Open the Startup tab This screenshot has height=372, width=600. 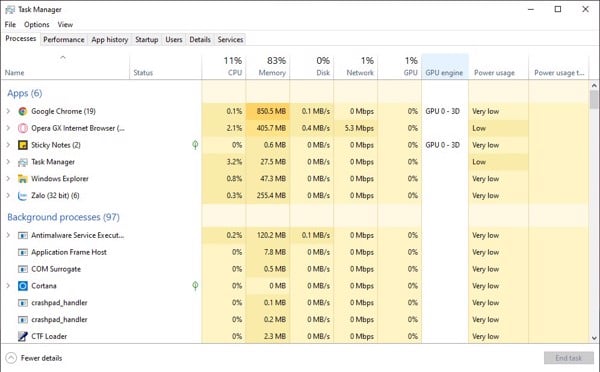coord(147,39)
